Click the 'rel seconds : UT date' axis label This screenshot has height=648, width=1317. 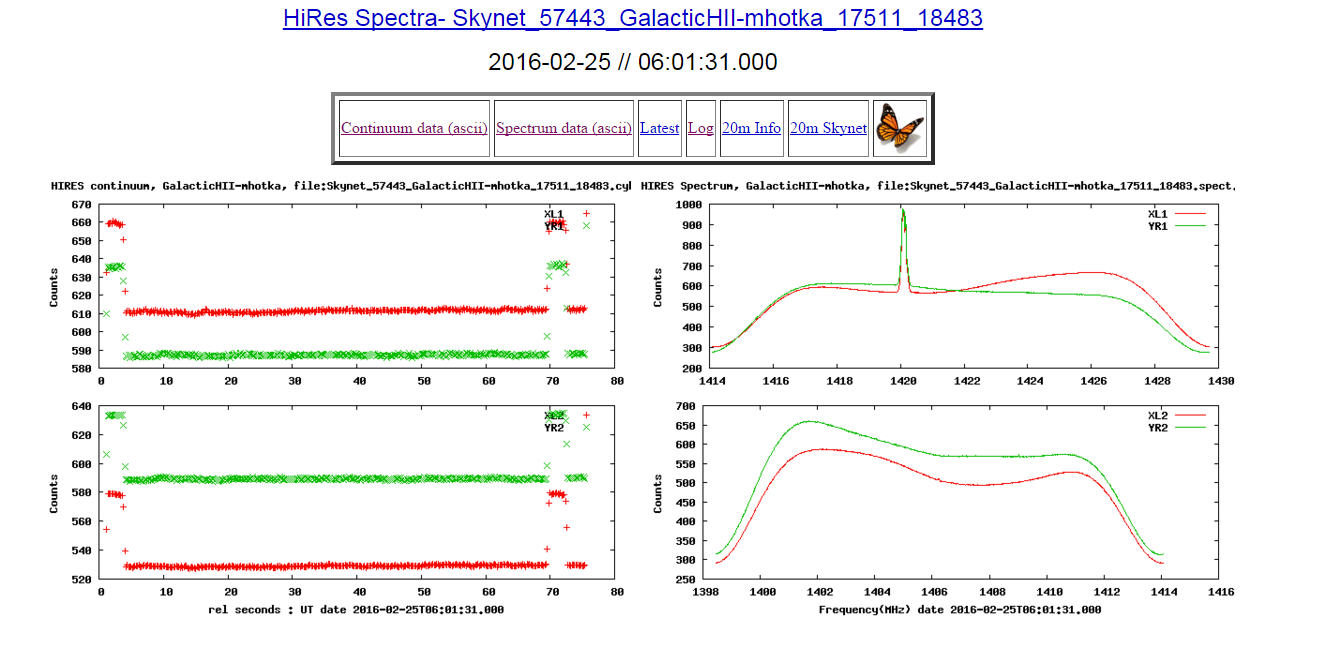(355, 609)
